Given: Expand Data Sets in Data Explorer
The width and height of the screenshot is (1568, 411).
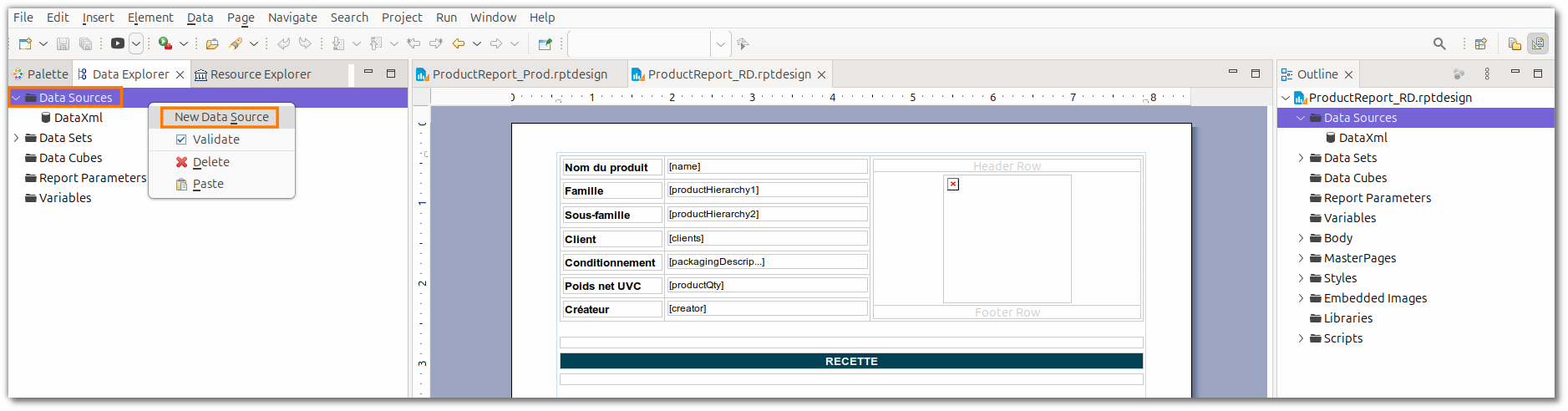Looking at the screenshot, I should 16,138.
